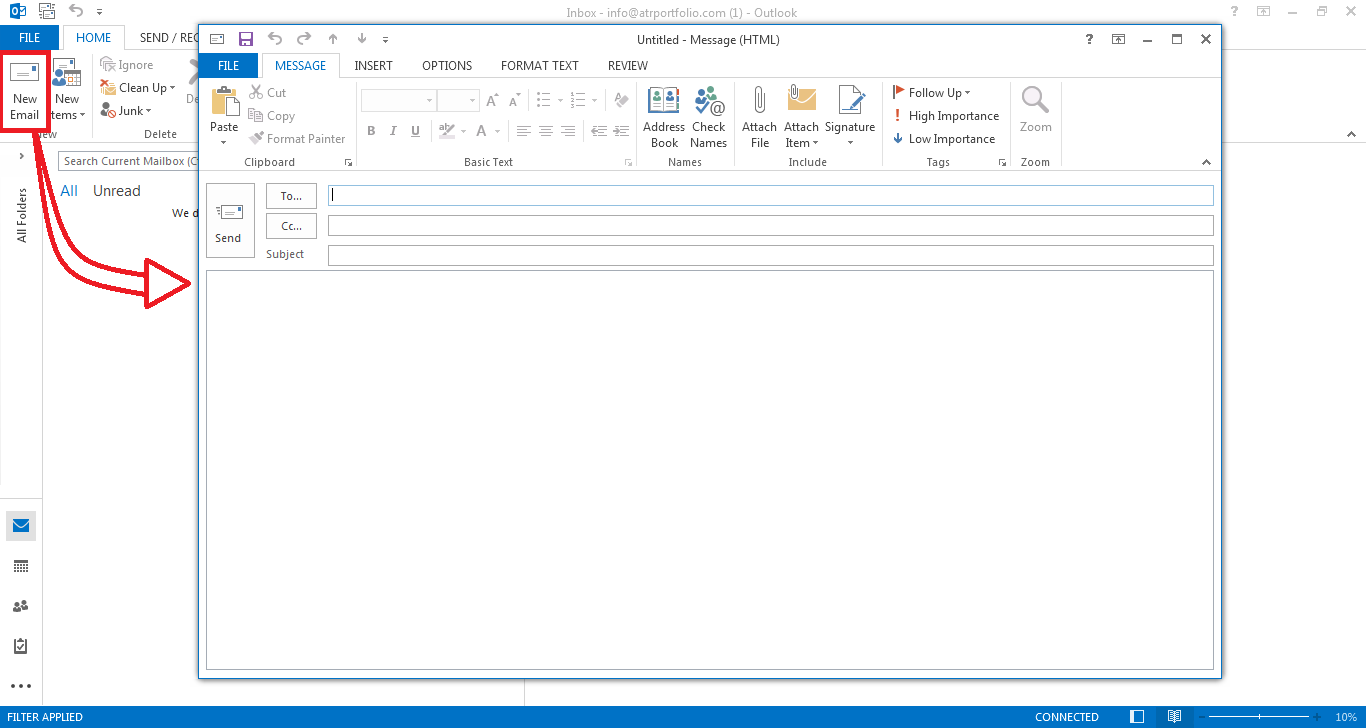Click the Cut scissors icon
The height and width of the screenshot is (728, 1366).
[x=255, y=92]
